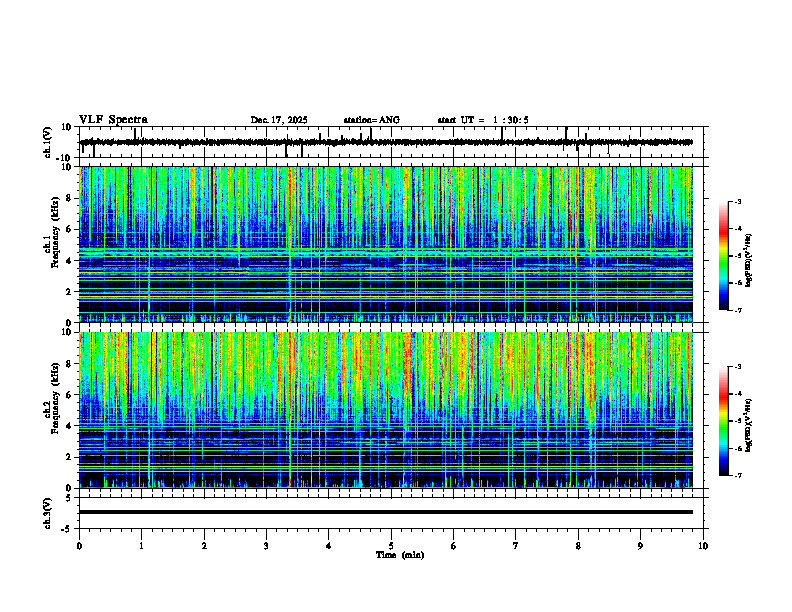The width and height of the screenshot is (792, 612).
Task: Click the time axis tick label "8"
Action: point(578,546)
